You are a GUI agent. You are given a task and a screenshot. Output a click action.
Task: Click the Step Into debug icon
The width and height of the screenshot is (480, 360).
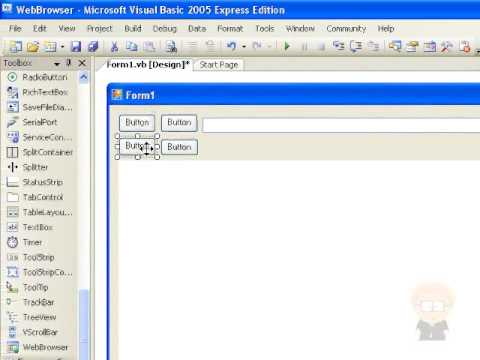[x=339, y=46]
